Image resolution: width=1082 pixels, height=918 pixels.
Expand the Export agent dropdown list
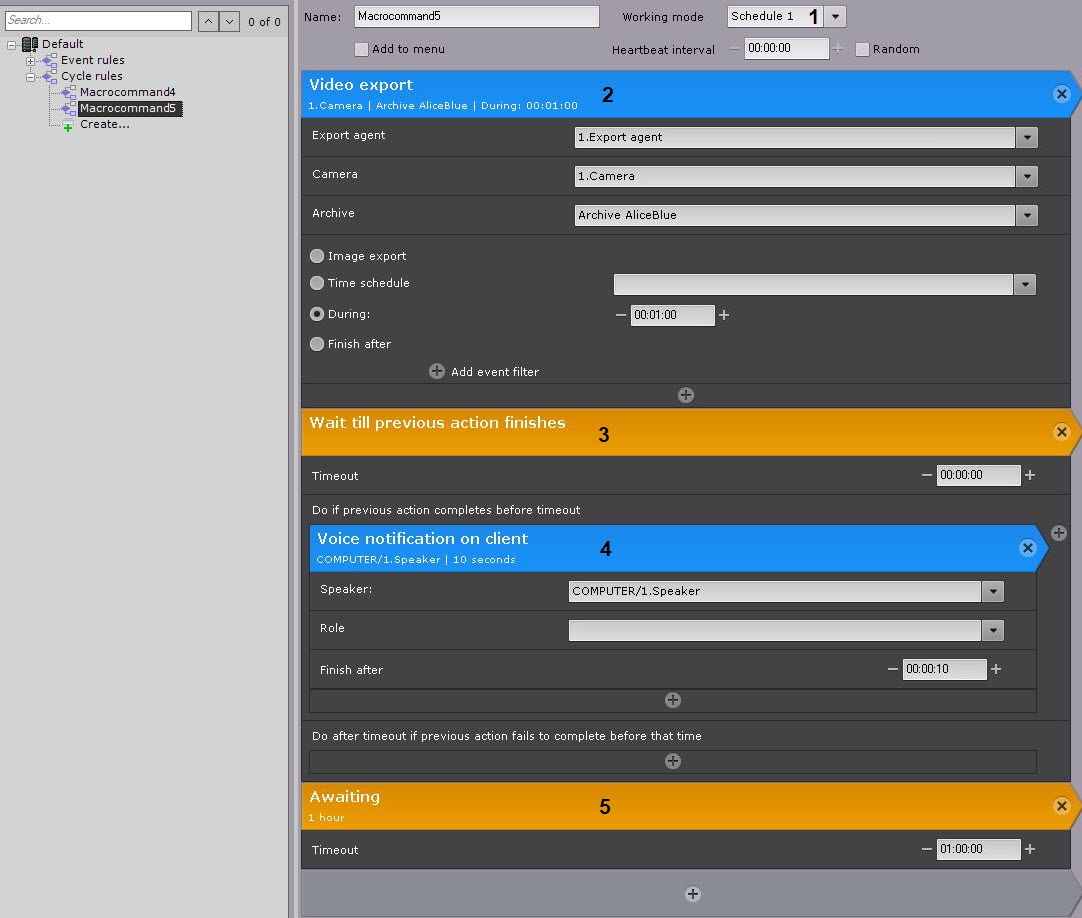pyautogui.click(x=1026, y=137)
